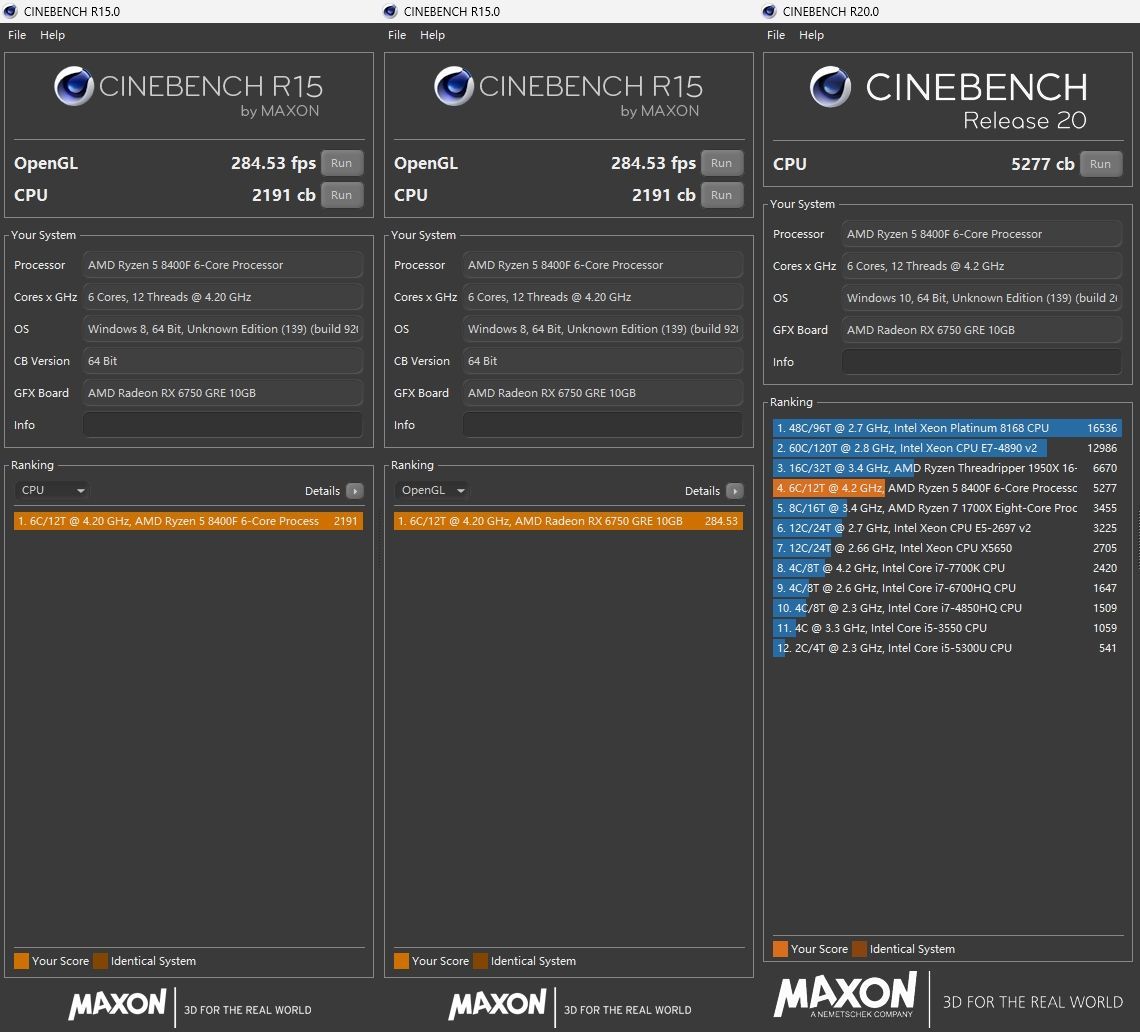Click the 5277 cb CPU score in R20

pyautogui.click(x=1043, y=164)
